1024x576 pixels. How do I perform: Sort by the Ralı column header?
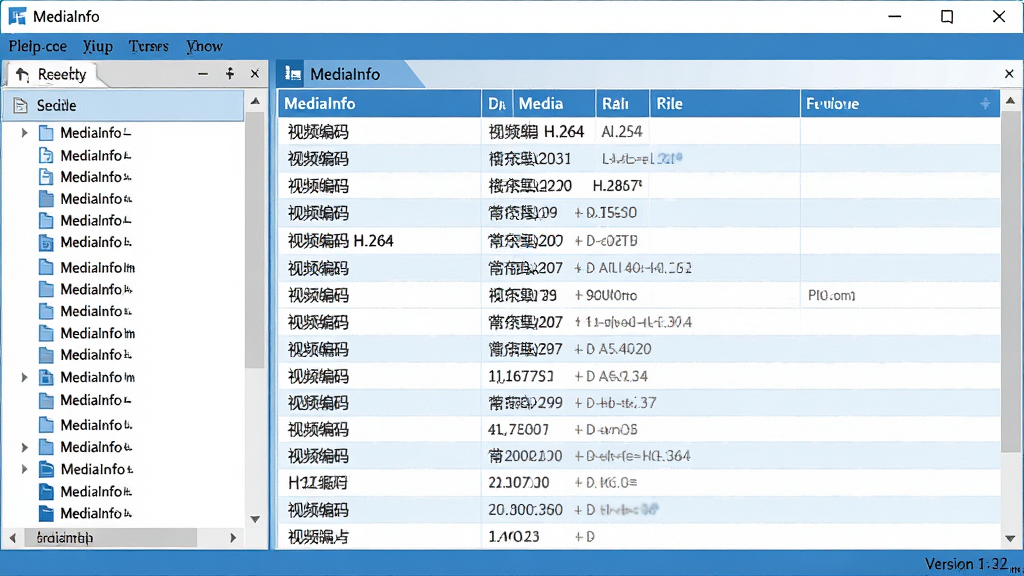pyautogui.click(x=622, y=103)
